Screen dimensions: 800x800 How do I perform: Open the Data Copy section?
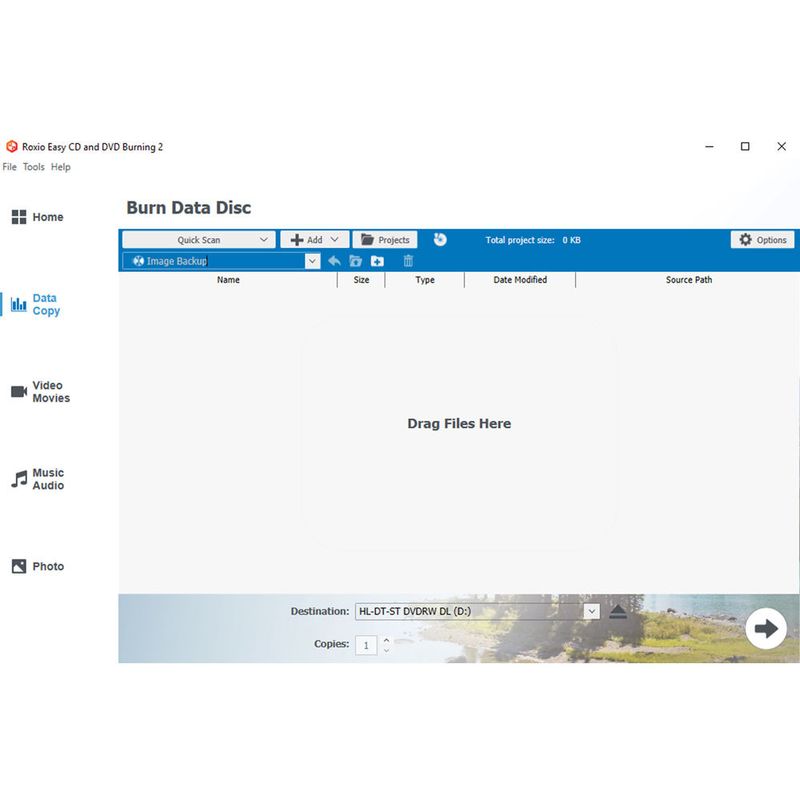[x=36, y=305]
